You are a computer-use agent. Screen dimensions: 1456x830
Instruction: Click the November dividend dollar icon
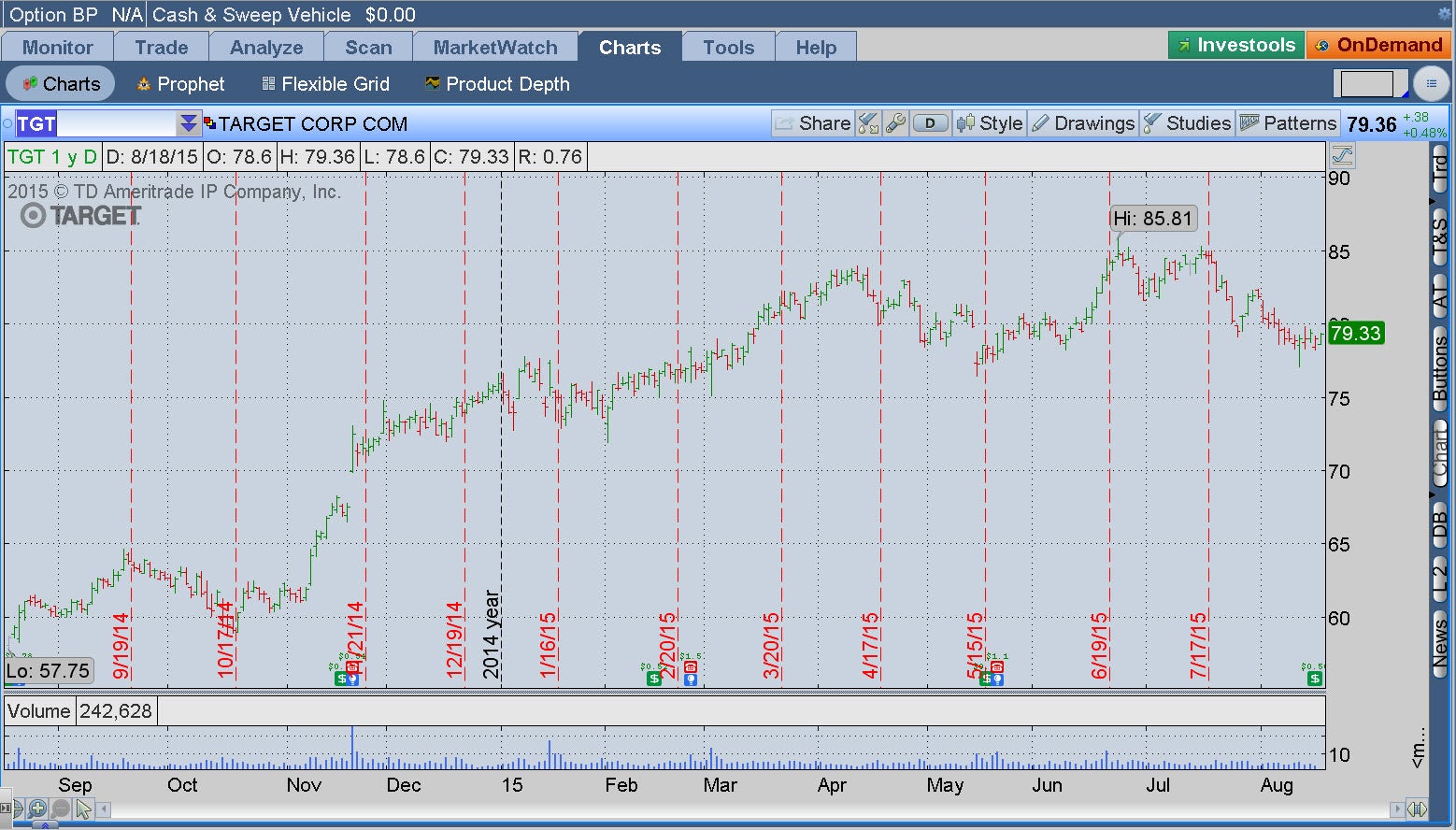click(x=342, y=680)
